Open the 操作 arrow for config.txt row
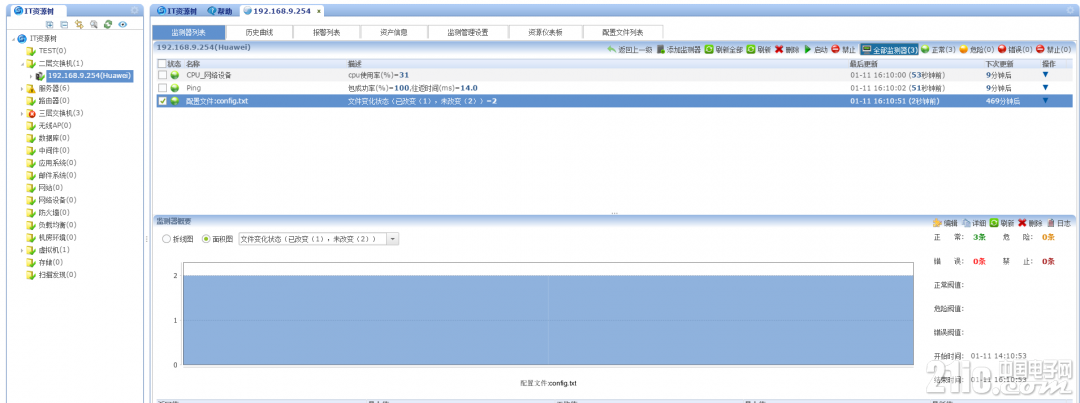Screen dimensions: 1080x403 (1045, 101)
